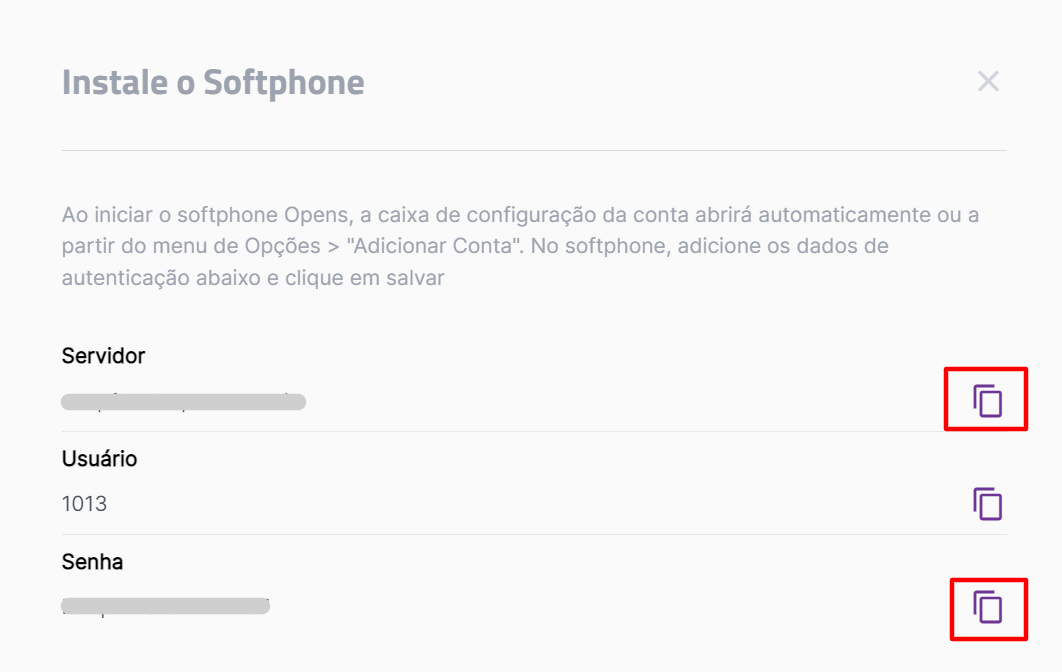This screenshot has height=672, width=1062.
Task: Copy the Senha password via copy icon
Action: (x=987, y=606)
